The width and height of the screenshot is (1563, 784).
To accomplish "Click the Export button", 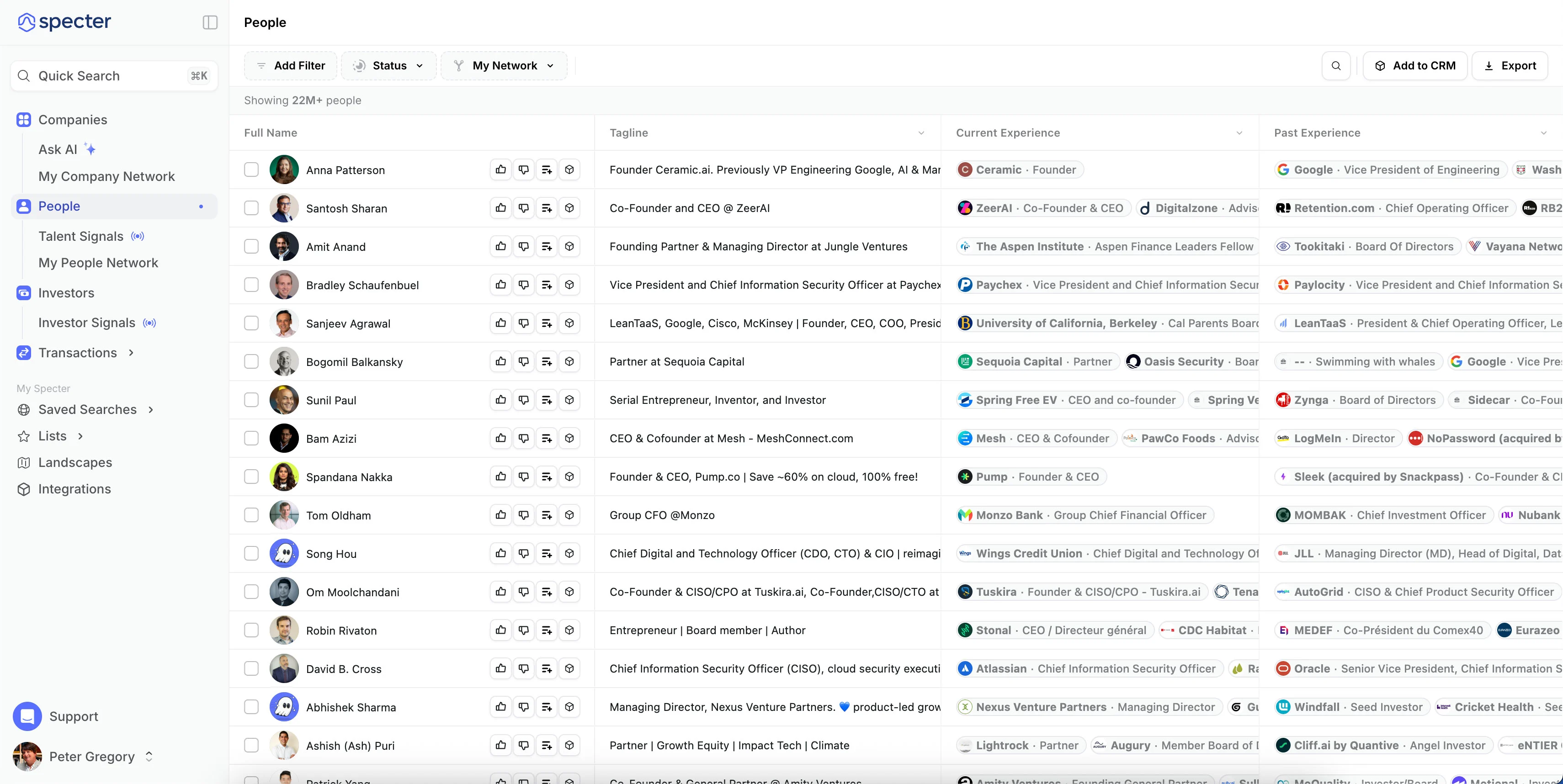I will coord(1510,65).
